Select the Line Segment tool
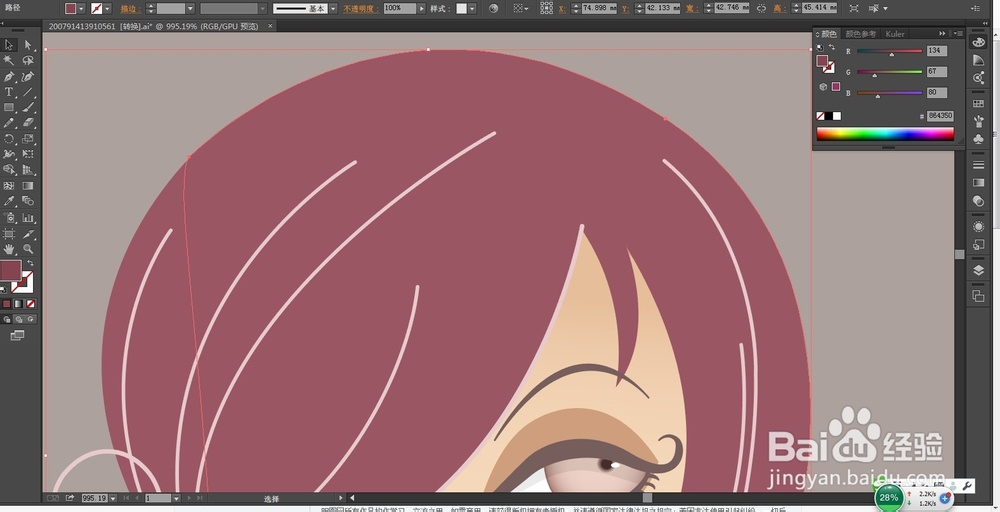Screen dimensions: 1000x512 point(28,92)
